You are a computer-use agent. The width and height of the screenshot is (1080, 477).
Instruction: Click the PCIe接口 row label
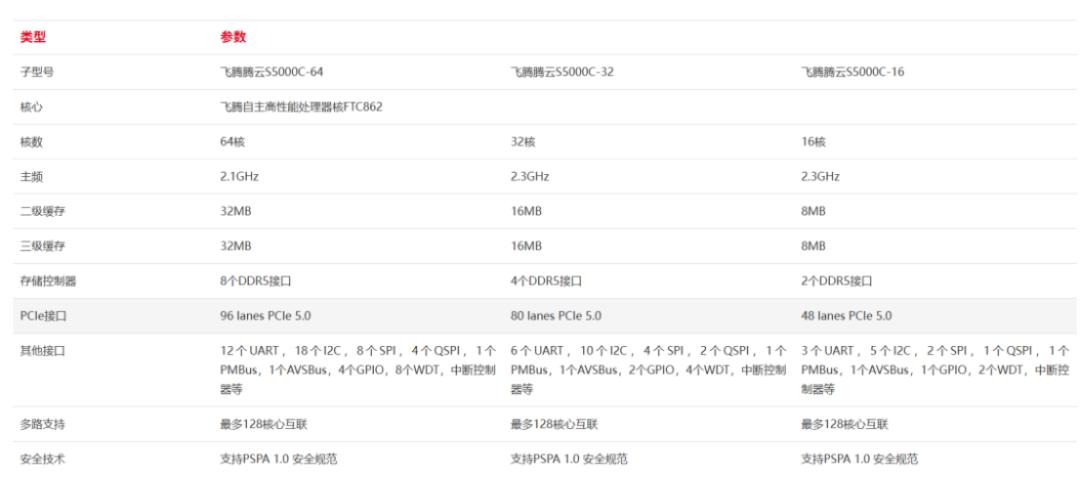43,316
